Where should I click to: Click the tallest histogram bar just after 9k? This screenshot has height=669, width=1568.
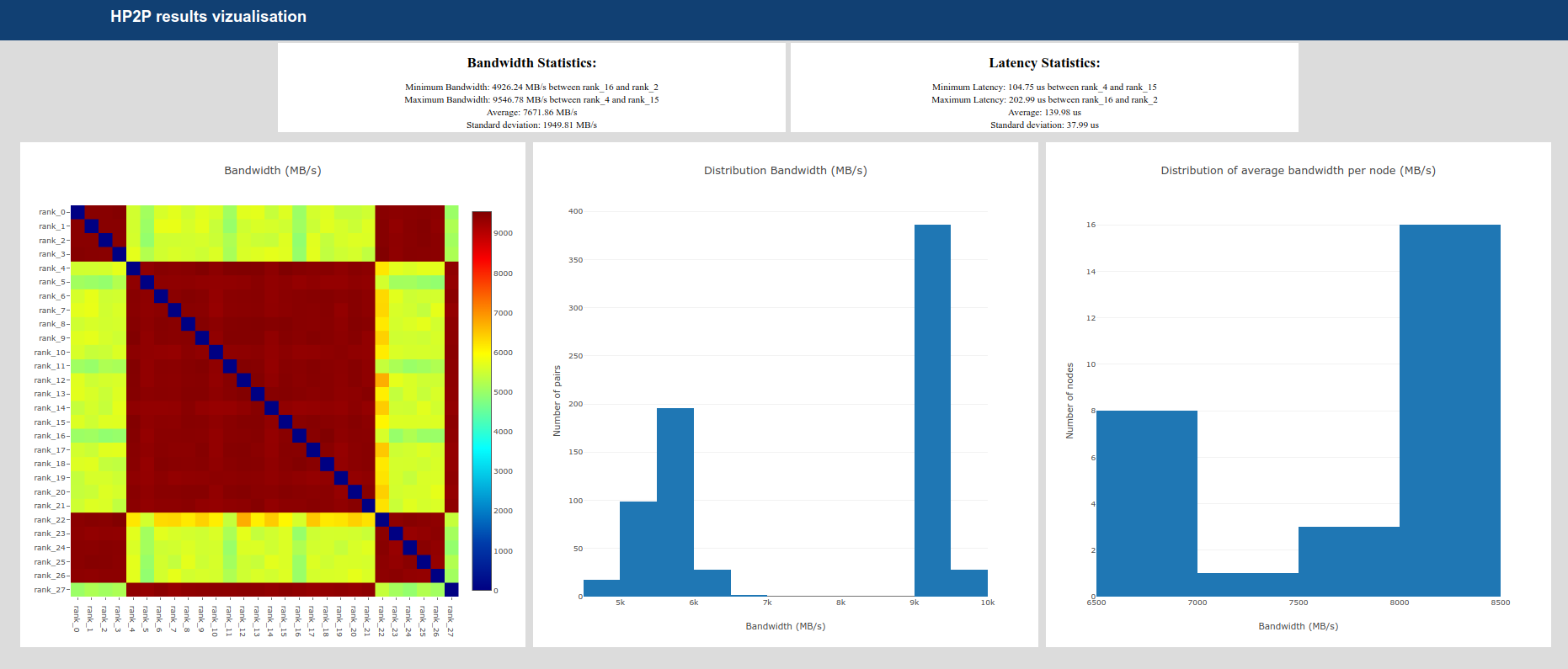pos(932,411)
